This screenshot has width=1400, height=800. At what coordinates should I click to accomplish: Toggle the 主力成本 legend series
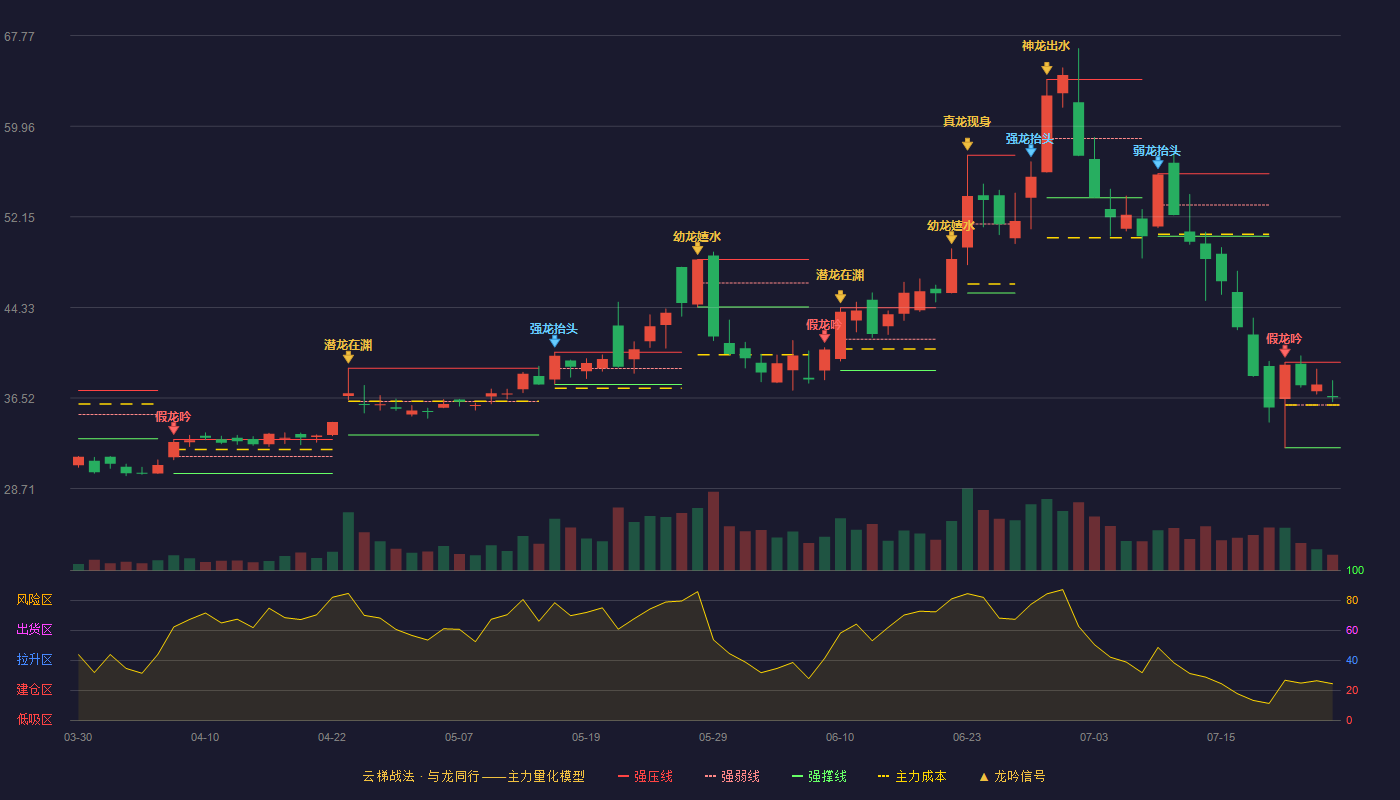click(x=911, y=776)
